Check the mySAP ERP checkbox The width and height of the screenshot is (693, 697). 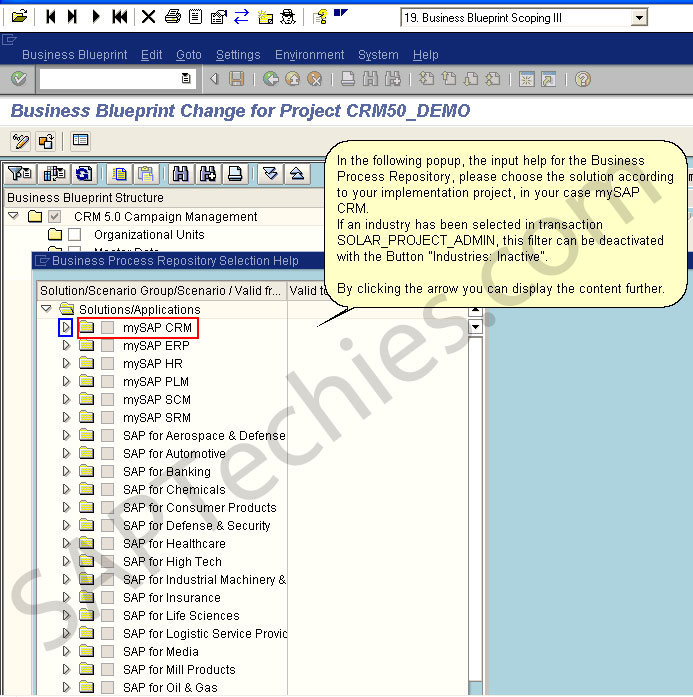point(107,345)
